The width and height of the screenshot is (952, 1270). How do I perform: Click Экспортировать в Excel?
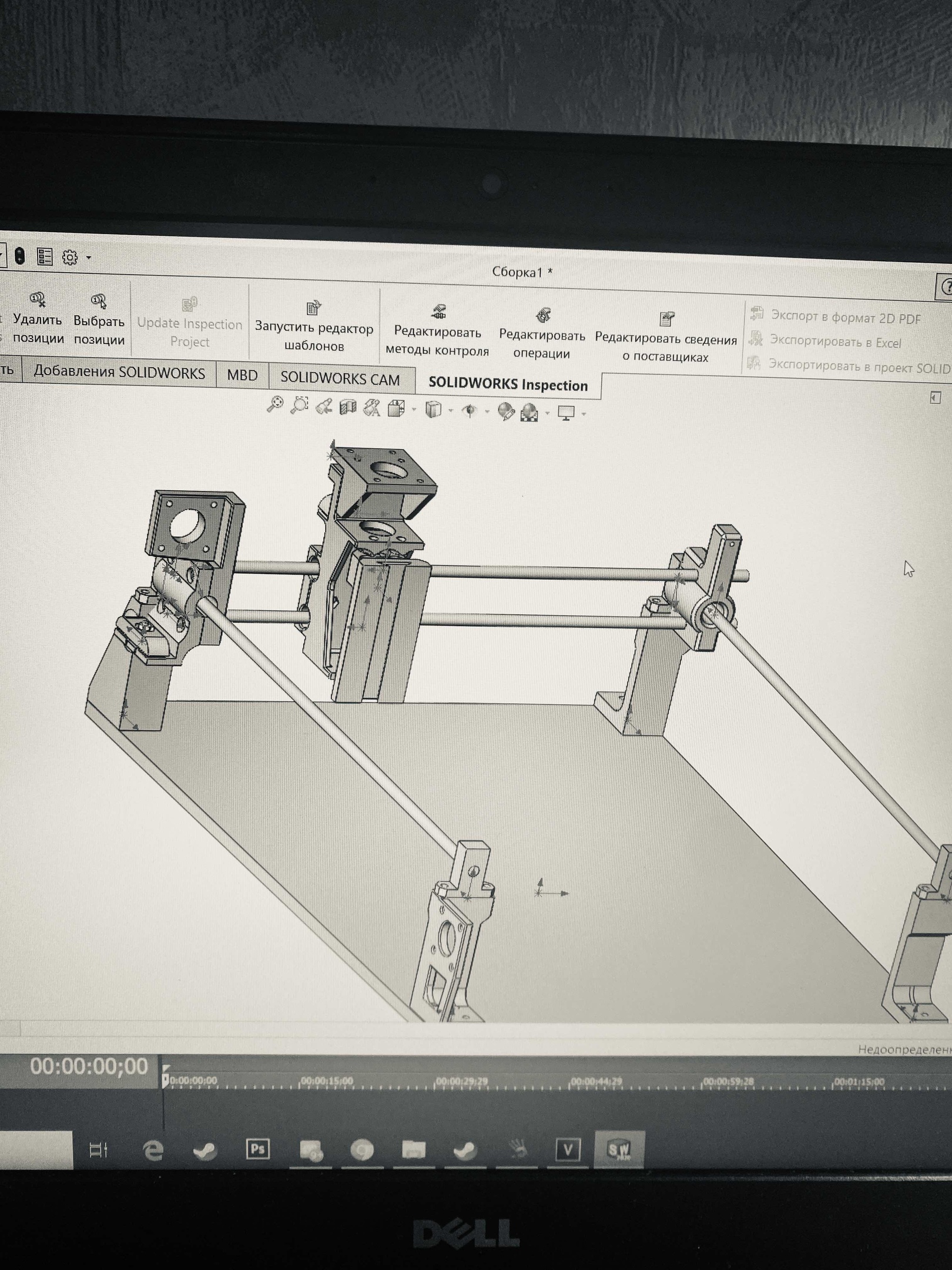tap(824, 341)
